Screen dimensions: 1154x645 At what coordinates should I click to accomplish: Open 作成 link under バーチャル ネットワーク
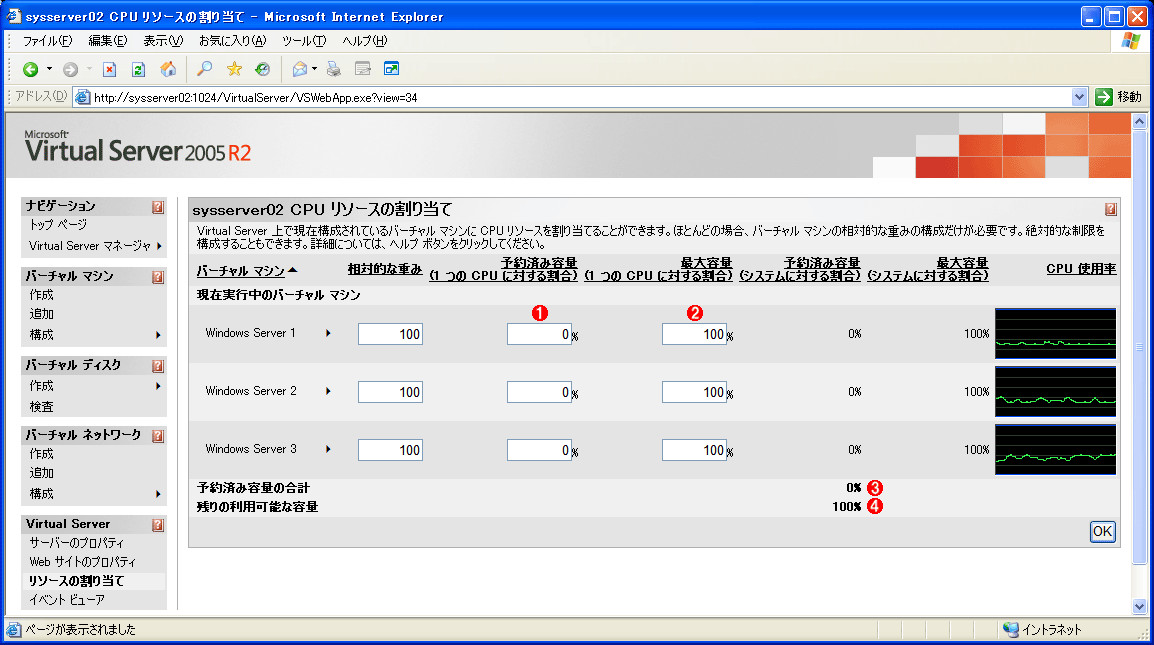pyautogui.click(x=41, y=454)
